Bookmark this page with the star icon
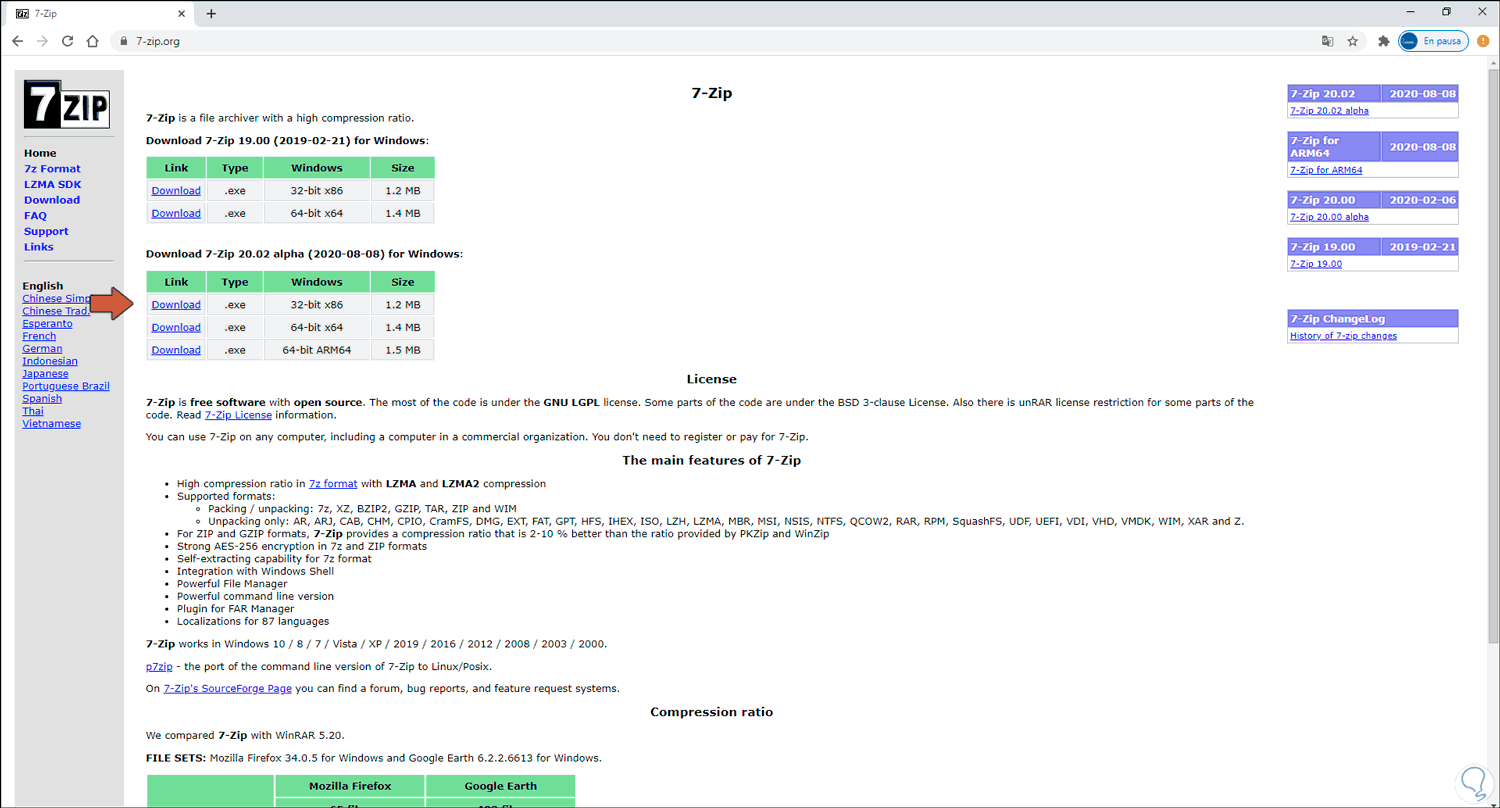Screen dimensions: 1500x808 click(x=1353, y=41)
